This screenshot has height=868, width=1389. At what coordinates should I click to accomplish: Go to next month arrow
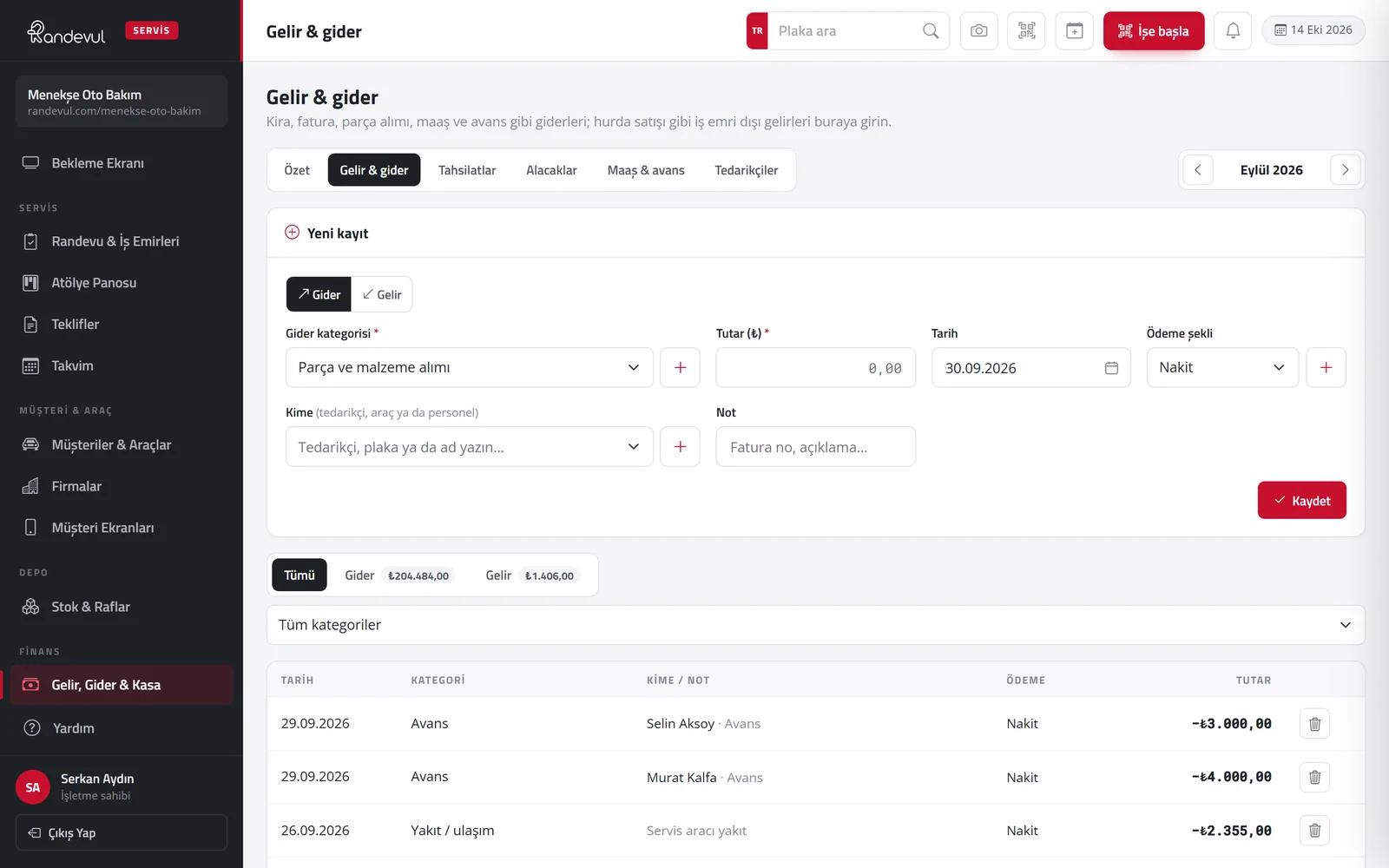(1345, 170)
